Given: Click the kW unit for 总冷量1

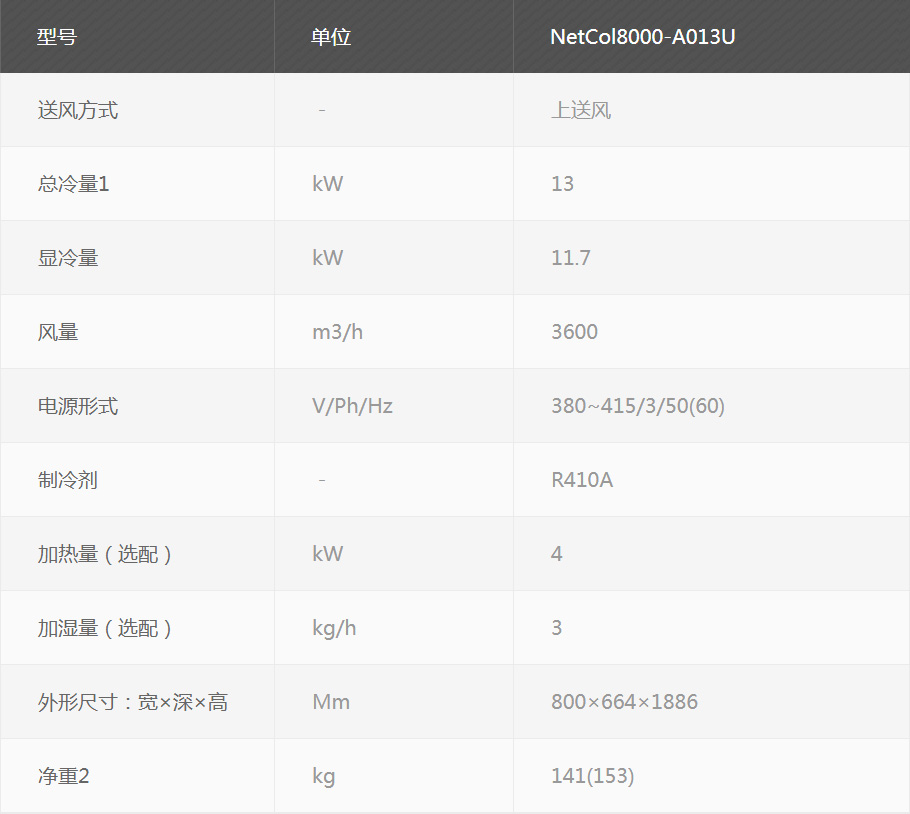Looking at the screenshot, I should [327, 184].
